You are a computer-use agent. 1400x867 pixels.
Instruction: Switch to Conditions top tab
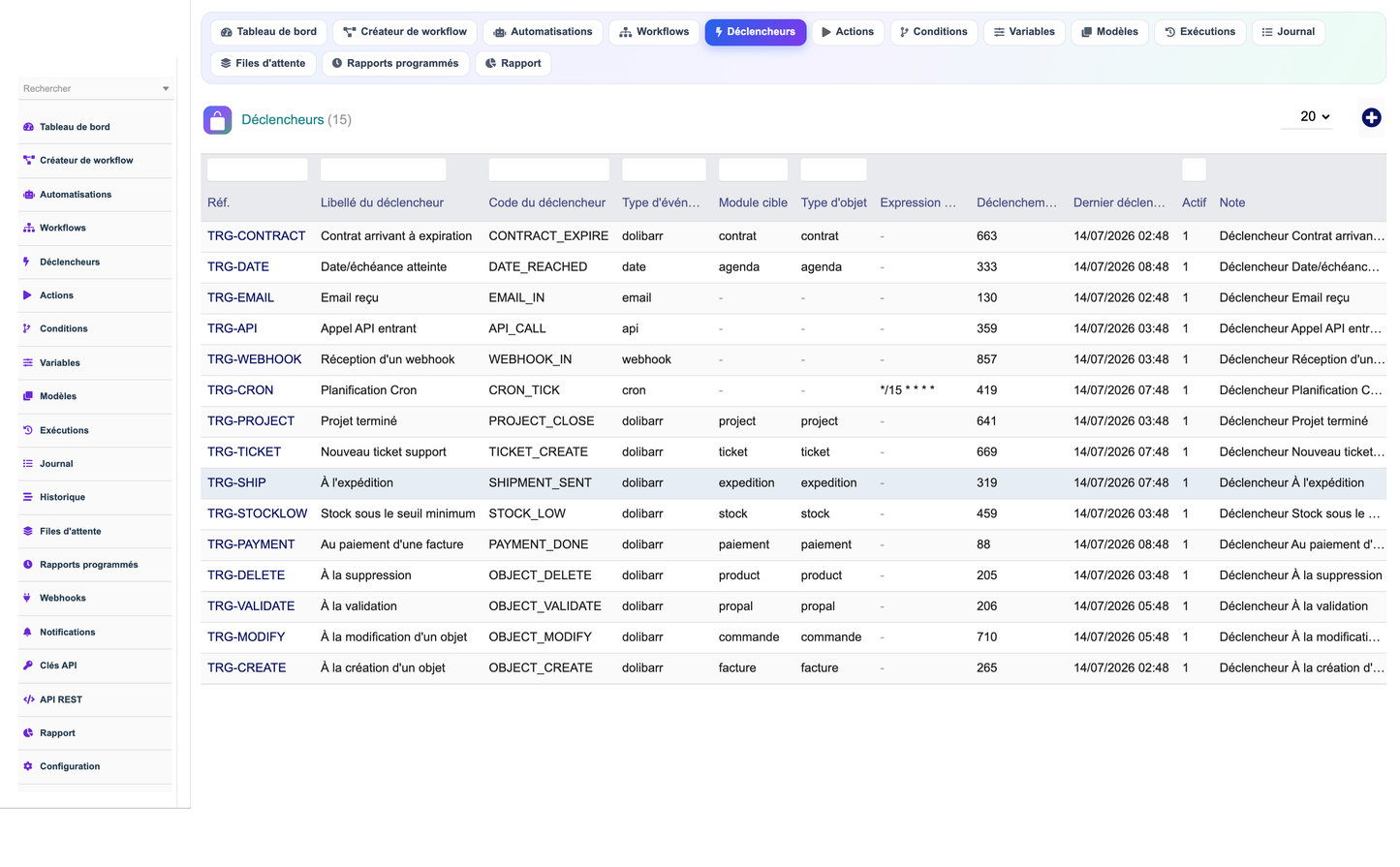click(933, 32)
